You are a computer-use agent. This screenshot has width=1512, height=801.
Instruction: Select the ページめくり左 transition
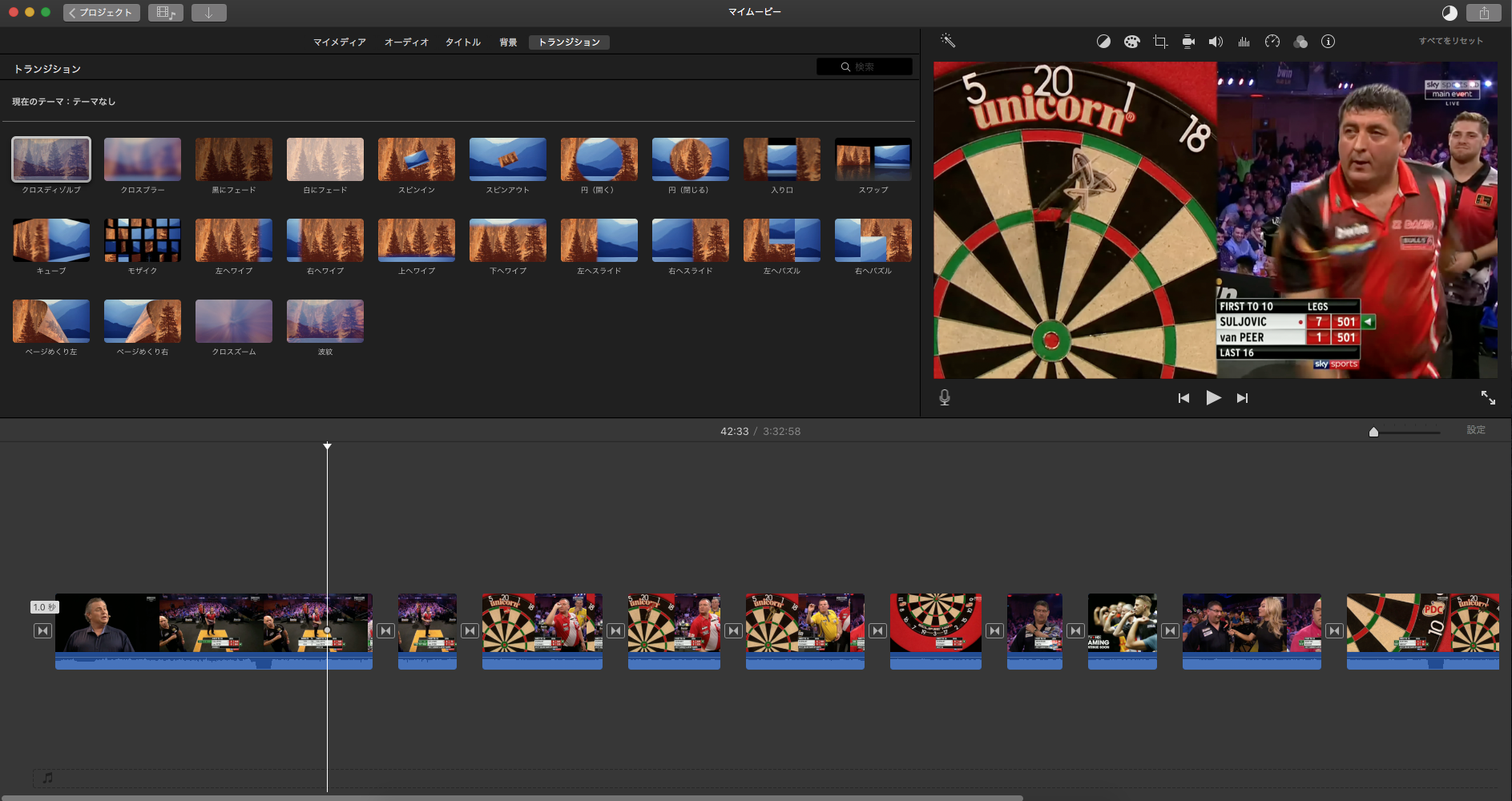tap(51, 321)
